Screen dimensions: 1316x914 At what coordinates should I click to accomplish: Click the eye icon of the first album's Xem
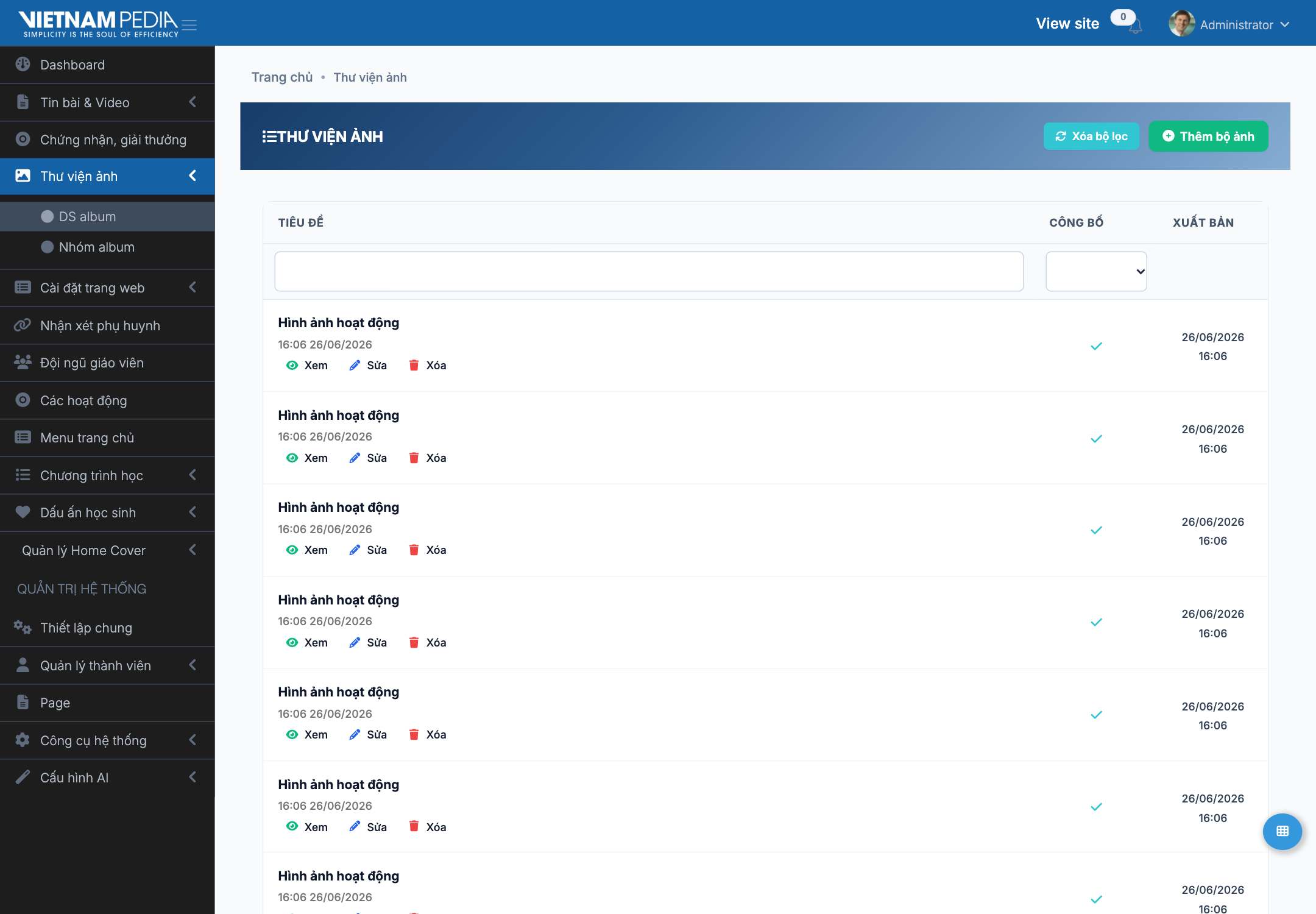[292, 365]
